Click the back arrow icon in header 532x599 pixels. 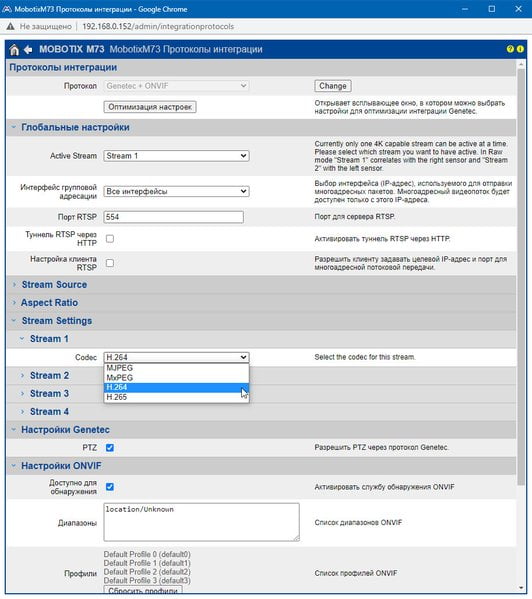click(28, 50)
